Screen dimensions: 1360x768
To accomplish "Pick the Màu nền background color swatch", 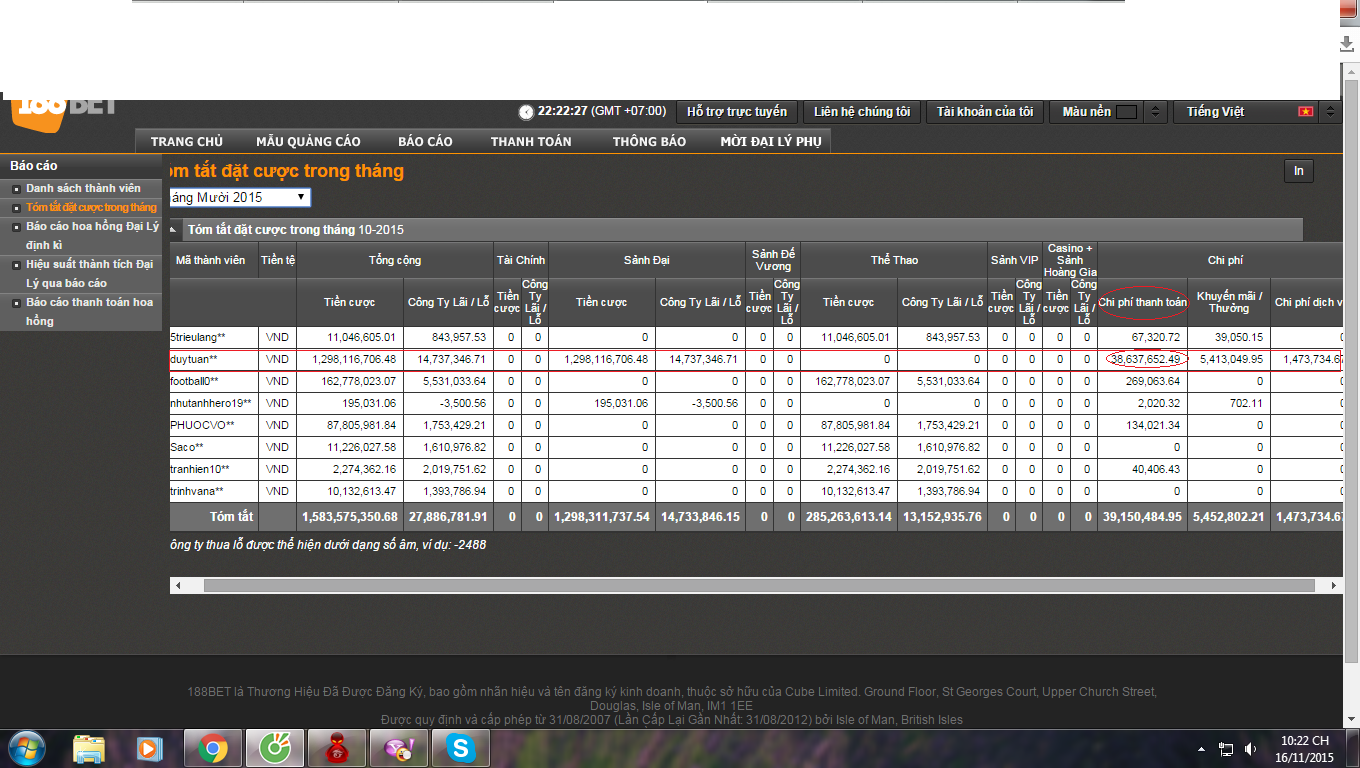I will pyautogui.click(x=1126, y=112).
